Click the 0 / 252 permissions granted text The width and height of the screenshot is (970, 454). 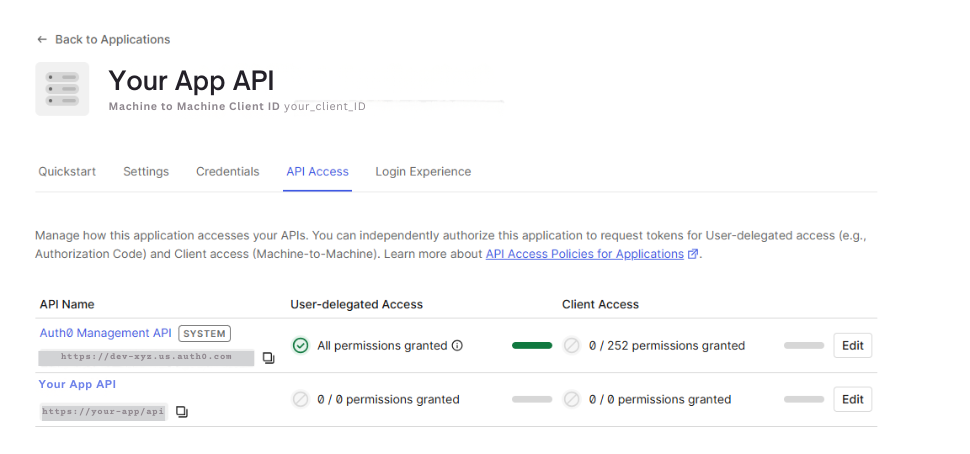(667, 346)
